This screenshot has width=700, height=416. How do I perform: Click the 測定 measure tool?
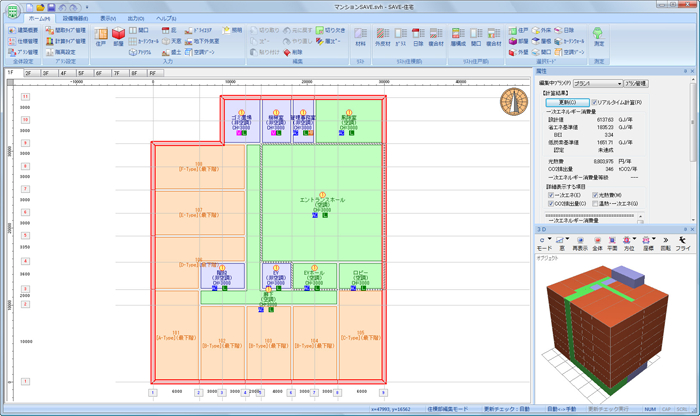598,37
